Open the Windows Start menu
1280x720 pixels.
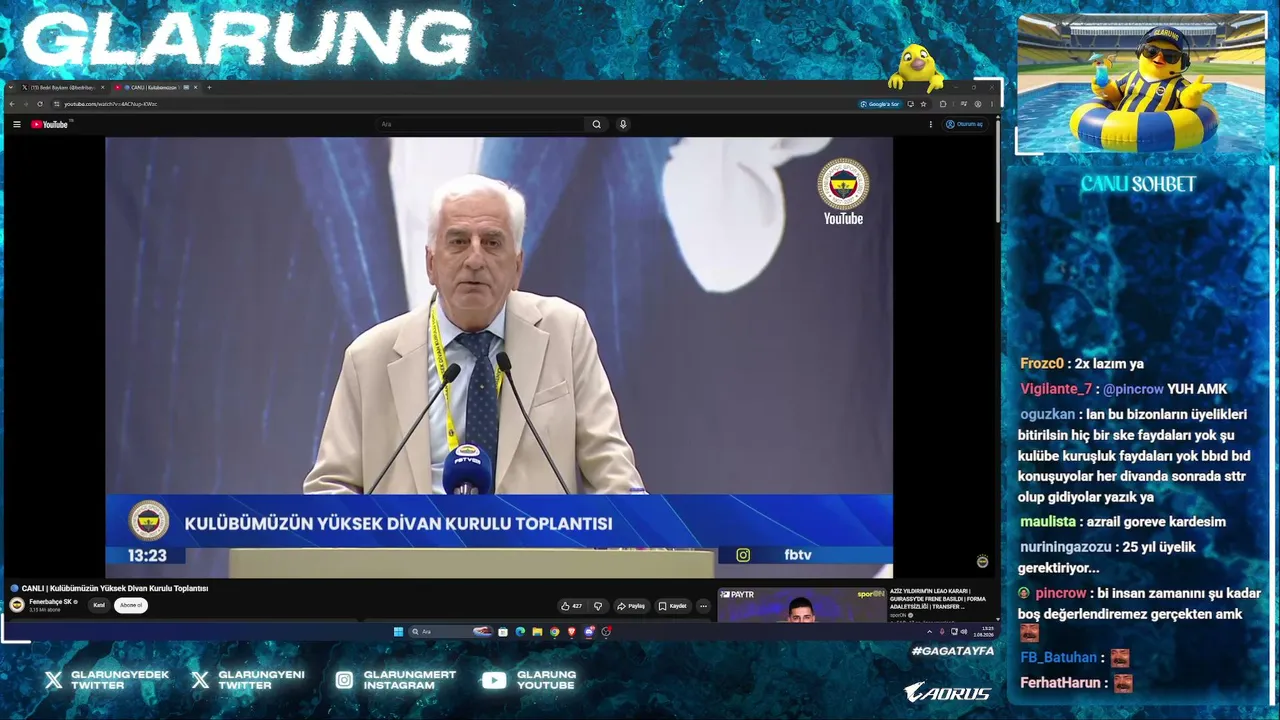[x=398, y=632]
